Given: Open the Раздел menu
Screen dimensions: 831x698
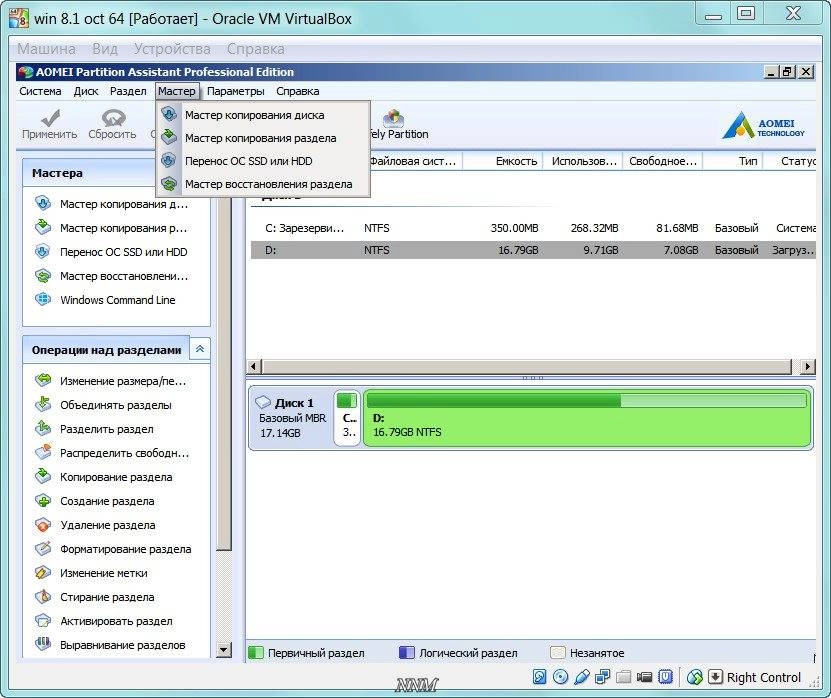Looking at the screenshot, I should click(128, 91).
